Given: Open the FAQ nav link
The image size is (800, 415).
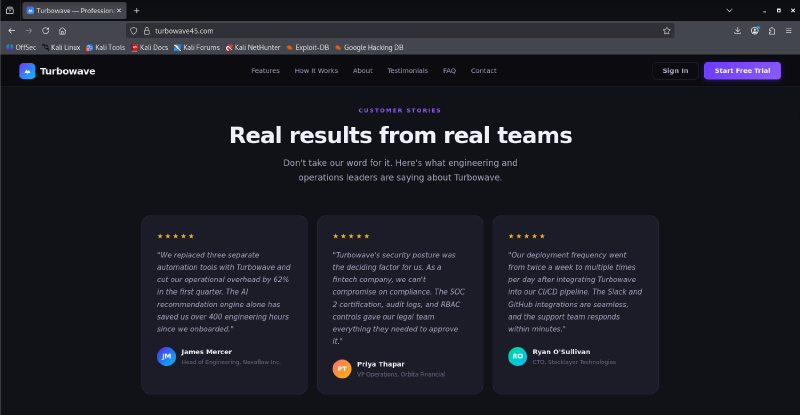Looking at the screenshot, I should click(x=449, y=71).
